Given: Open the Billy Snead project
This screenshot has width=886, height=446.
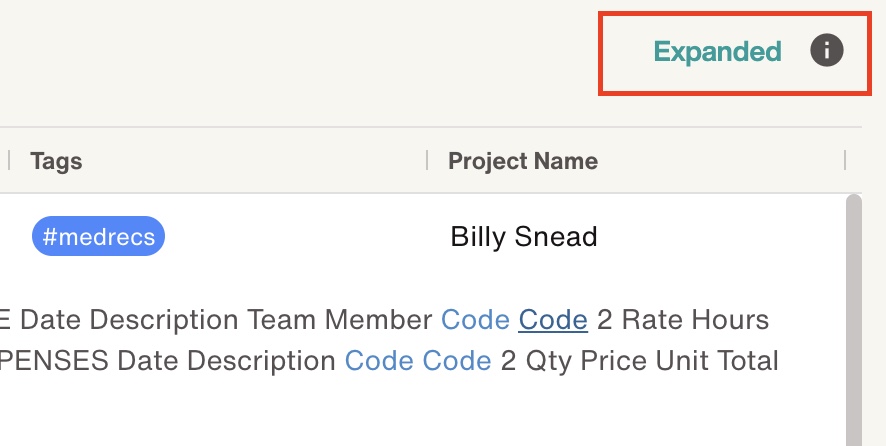Looking at the screenshot, I should tap(523, 237).
